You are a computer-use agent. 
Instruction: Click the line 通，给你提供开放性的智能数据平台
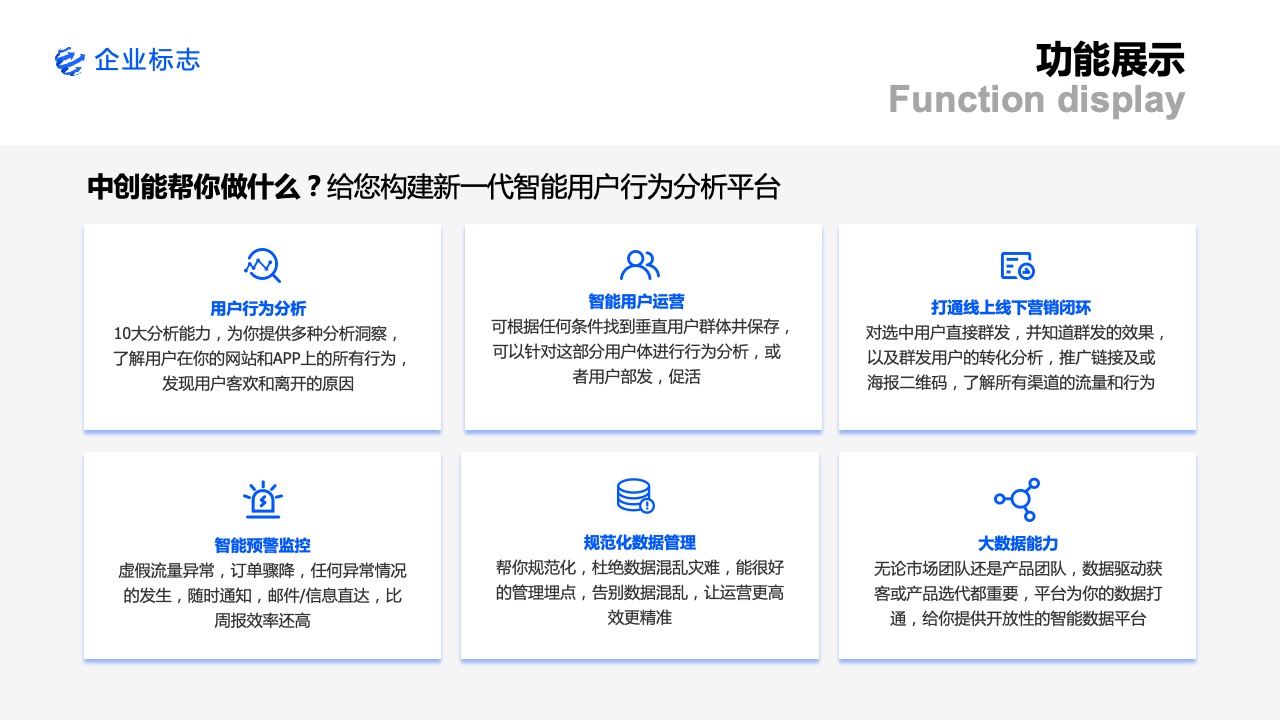pyautogui.click(x=1018, y=620)
